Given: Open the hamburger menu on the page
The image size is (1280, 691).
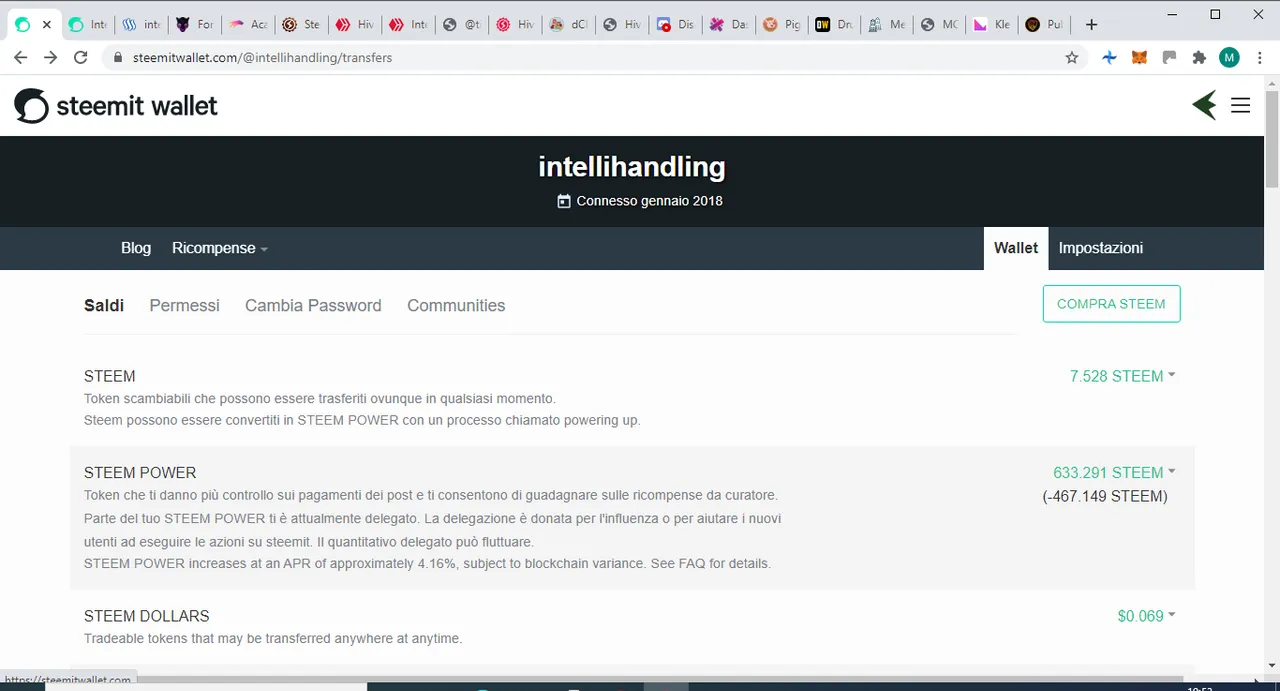Looking at the screenshot, I should pos(1240,105).
